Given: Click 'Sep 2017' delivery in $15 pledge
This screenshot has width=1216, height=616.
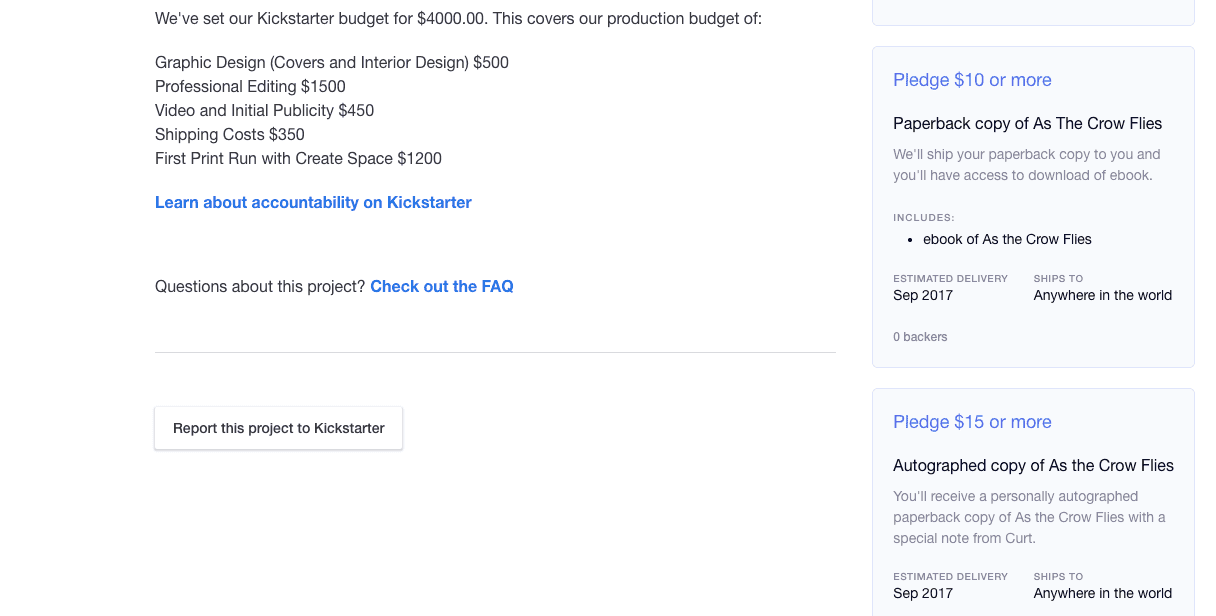Looking at the screenshot, I should 923,593.
